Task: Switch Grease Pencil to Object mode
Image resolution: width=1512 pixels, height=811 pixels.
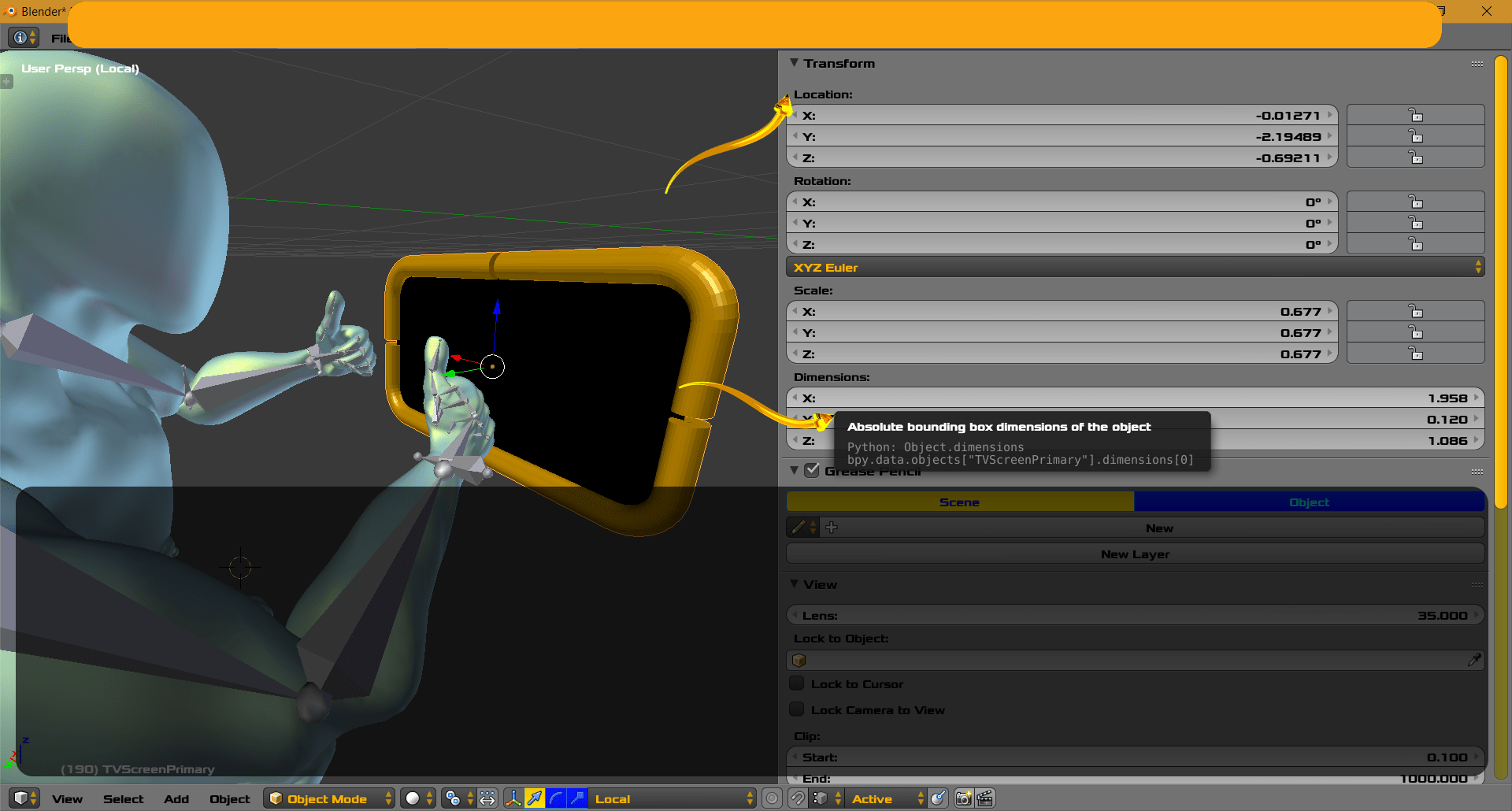Action: [1309, 502]
